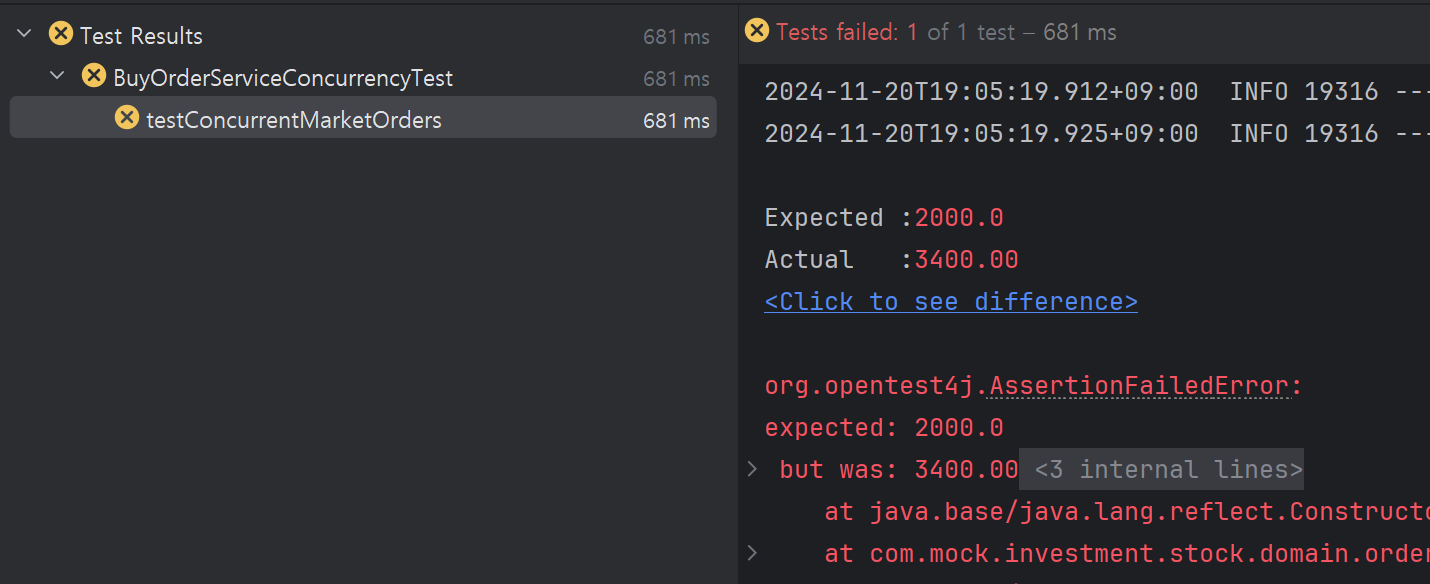This screenshot has height=584, width=1430.
Task: Select the testConcurrentMarketOrders test entry
Action: [x=363, y=120]
